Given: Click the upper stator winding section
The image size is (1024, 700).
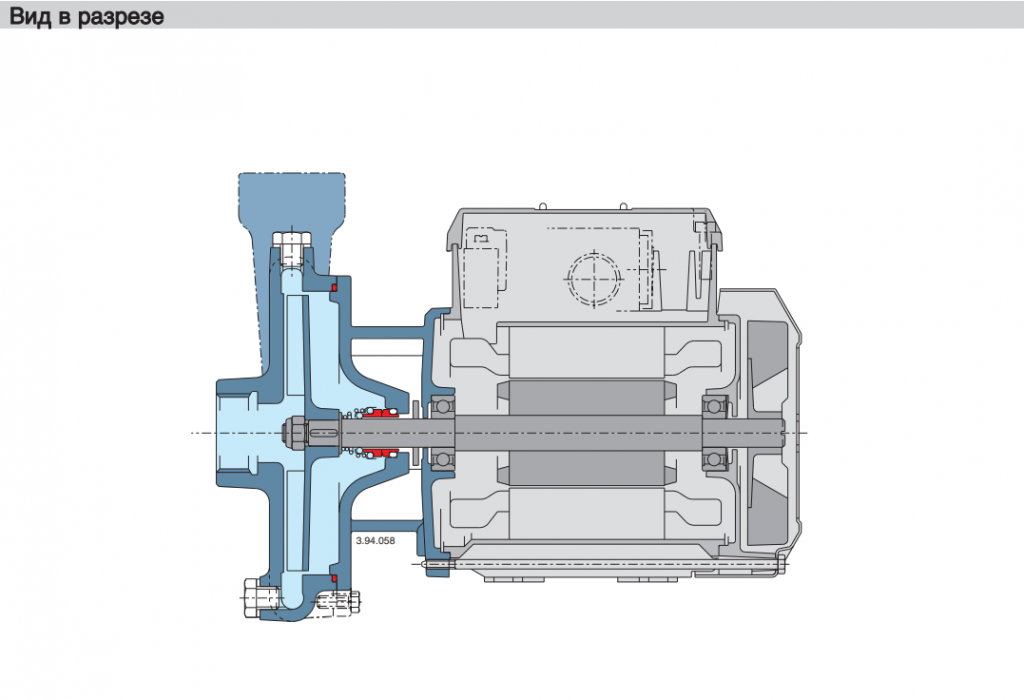Looking at the screenshot, I should click(x=586, y=351).
